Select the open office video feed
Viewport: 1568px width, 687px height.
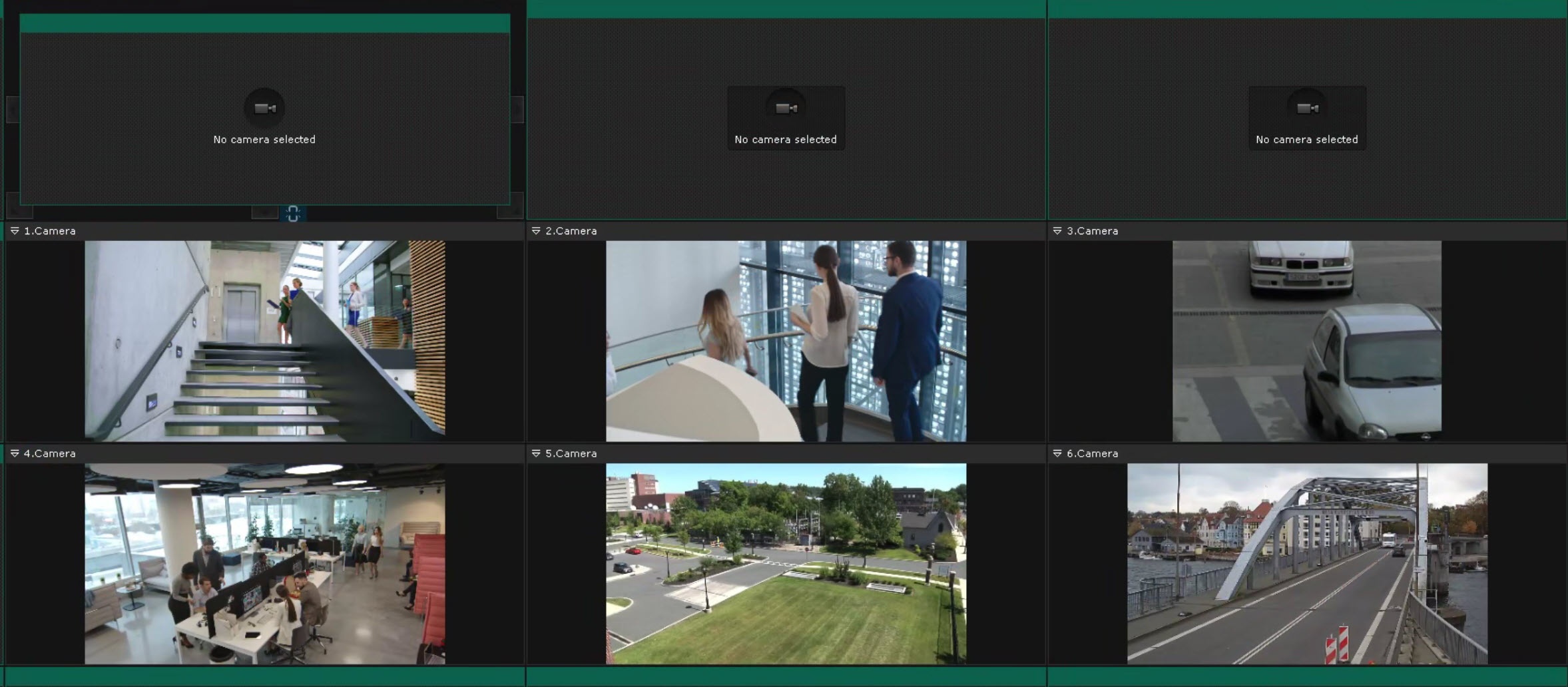click(265, 563)
